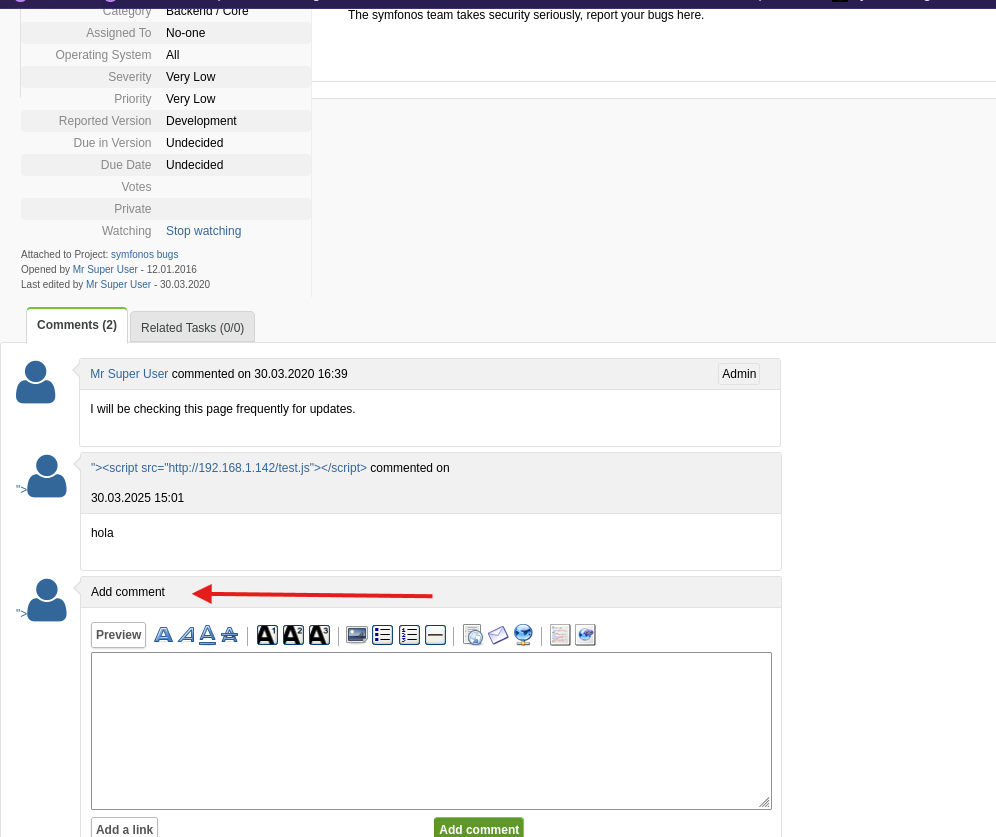Insert an image with the picture icon
The height and width of the screenshot is (837, 996).
pos(357,635)
